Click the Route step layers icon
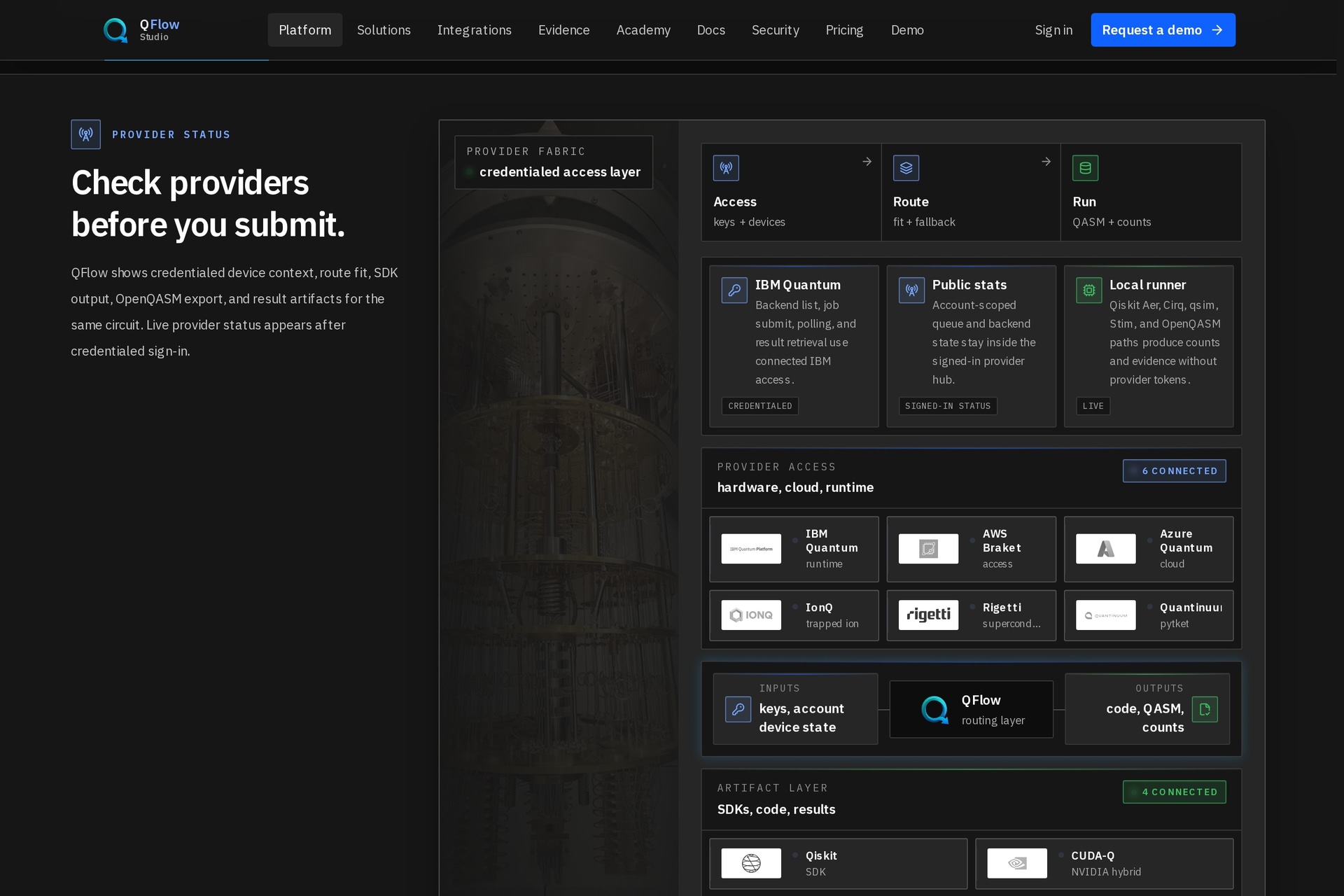The height and width of the screenshot is (896, 1344). click(x=906, y=168)
